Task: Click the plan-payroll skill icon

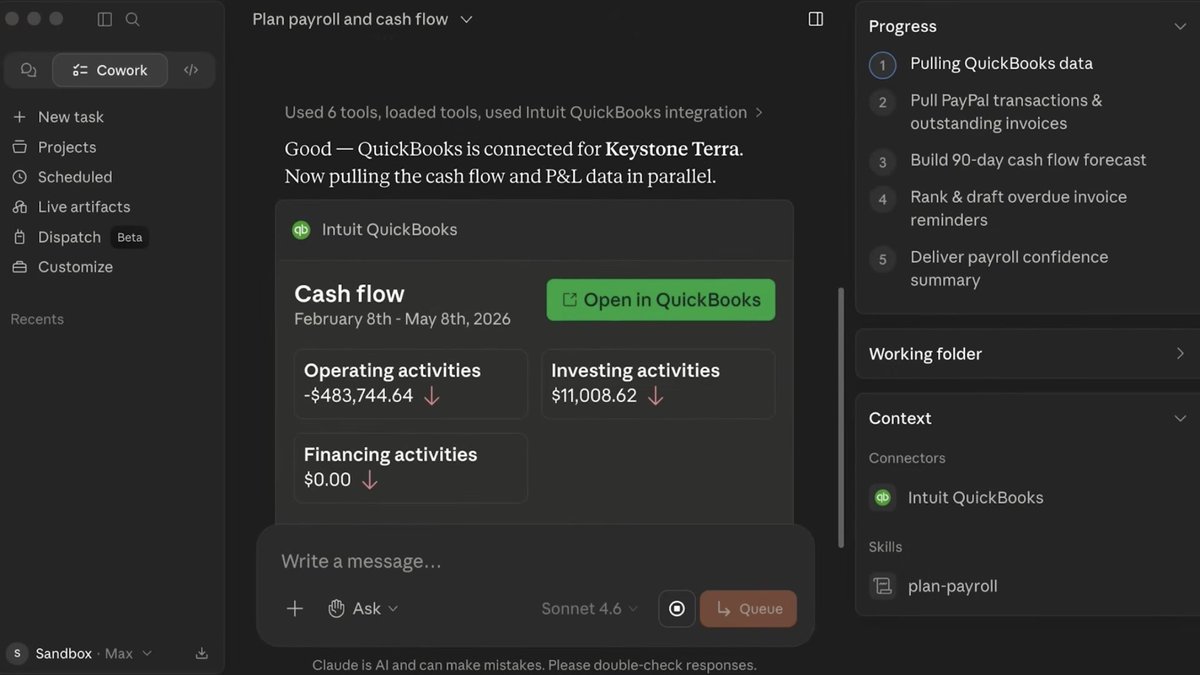Action: coord(882,586)
